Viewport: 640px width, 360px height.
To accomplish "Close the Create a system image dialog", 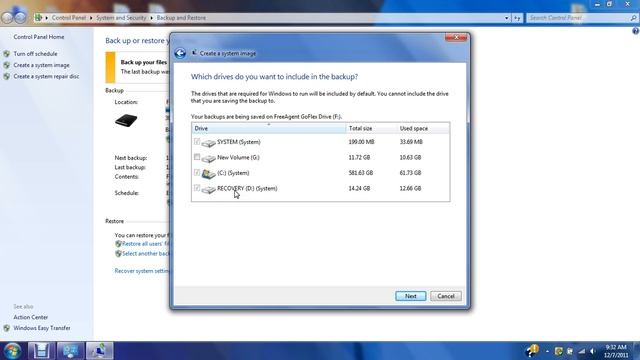I will pos(456,38).
